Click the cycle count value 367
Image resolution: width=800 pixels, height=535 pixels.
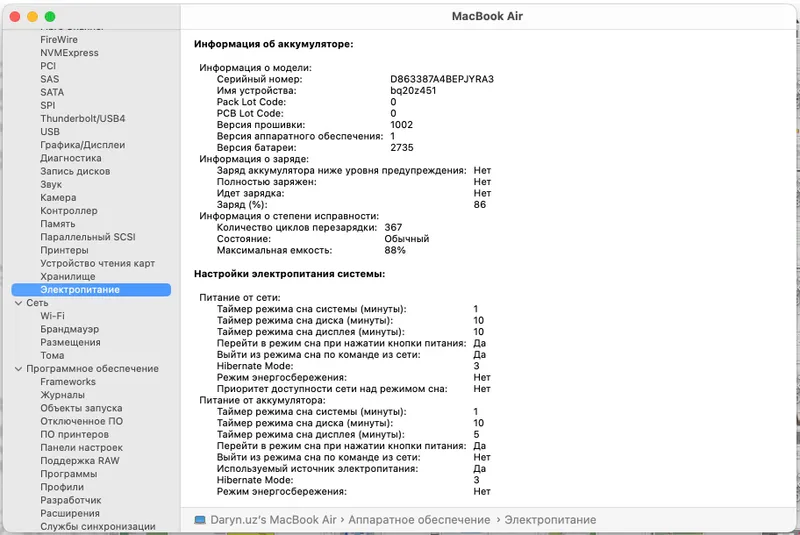click(x=393, y=227)
